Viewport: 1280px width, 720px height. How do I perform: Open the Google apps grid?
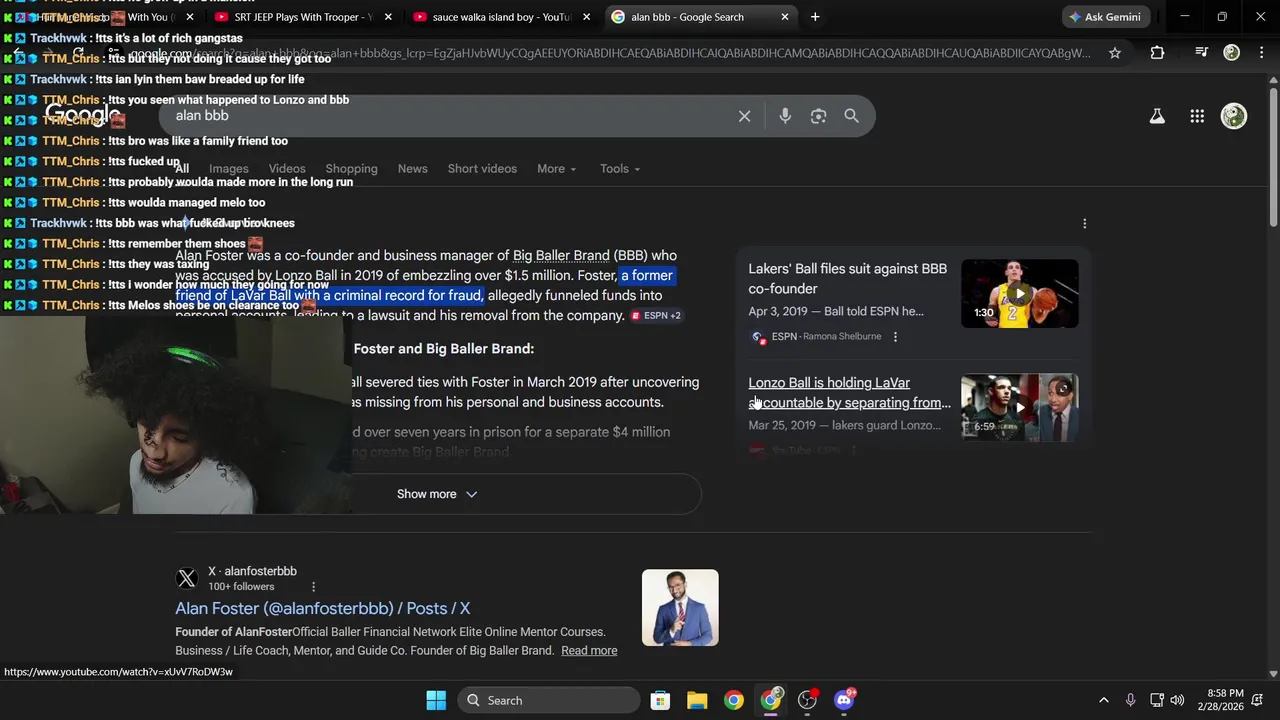click(1197, 116)
